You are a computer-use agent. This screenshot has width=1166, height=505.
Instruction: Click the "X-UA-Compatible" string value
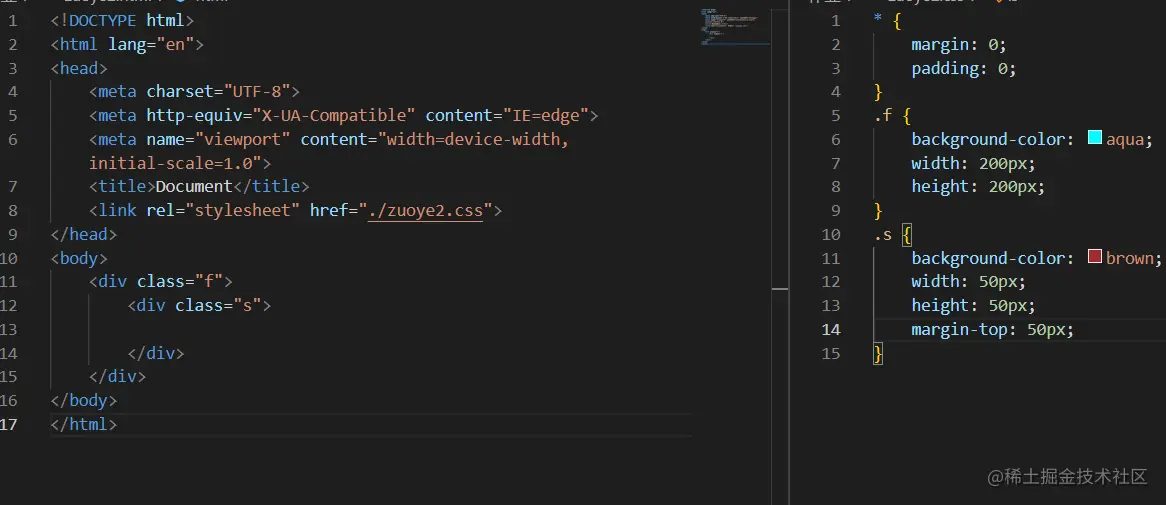[x=334, y=116]
